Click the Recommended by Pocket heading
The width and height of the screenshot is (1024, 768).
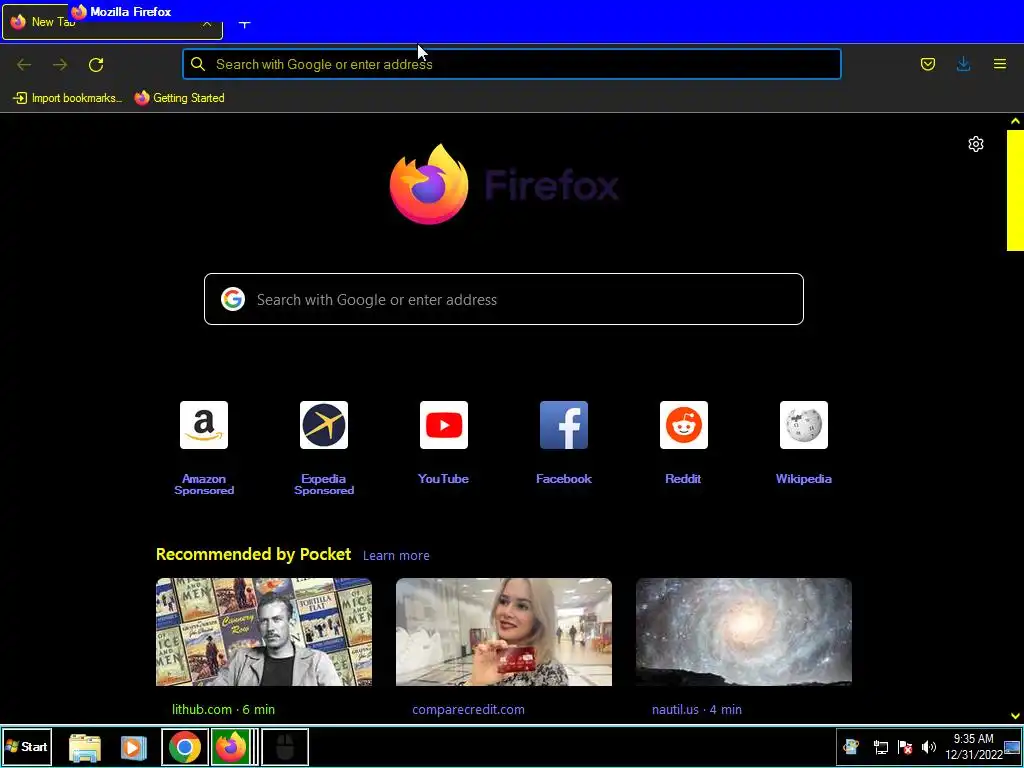[253, 554]
